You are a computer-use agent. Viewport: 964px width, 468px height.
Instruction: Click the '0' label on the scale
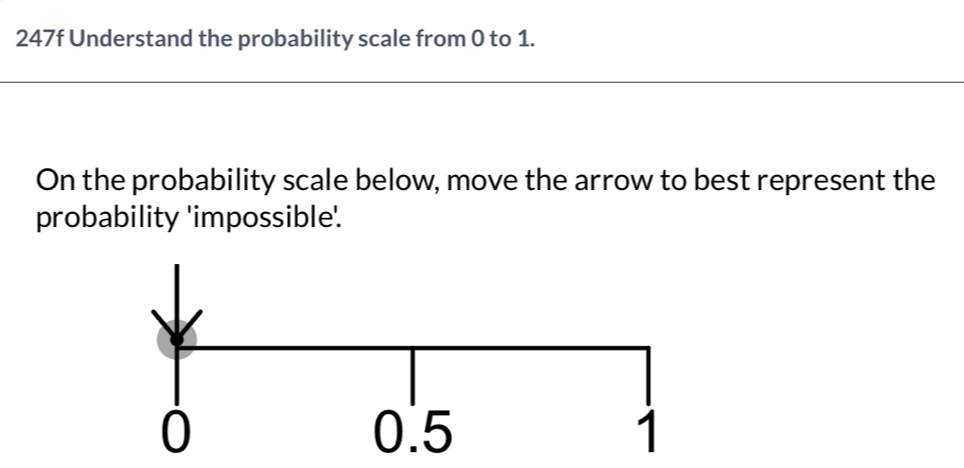pyautogui.click(x=176, y=430)
